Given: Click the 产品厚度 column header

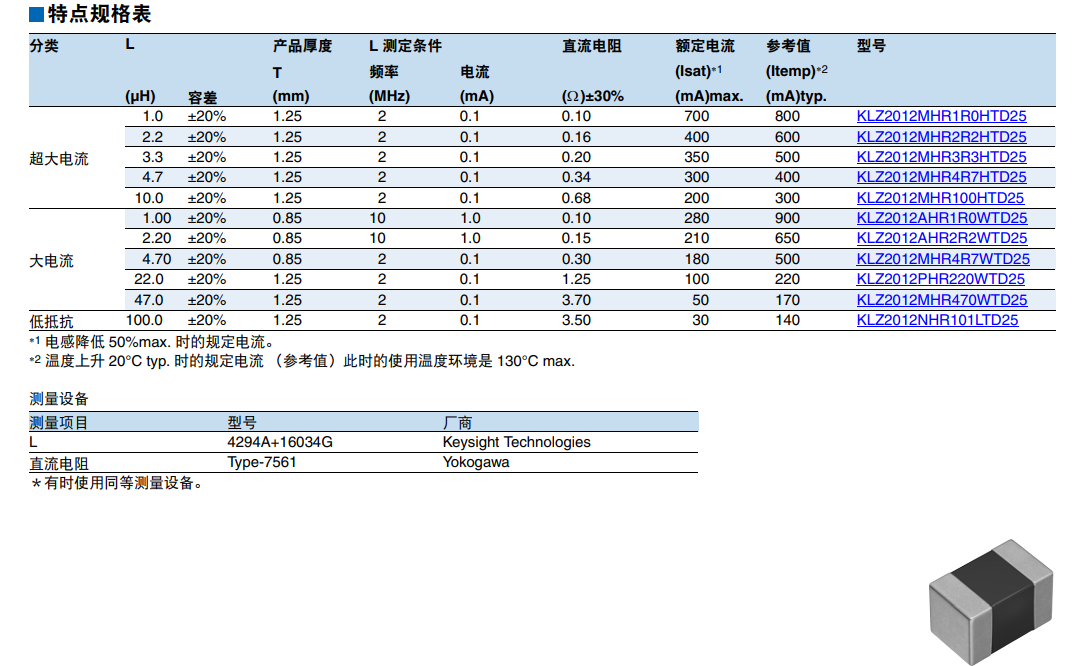Looking at the screenshot, I should point(302,46).
